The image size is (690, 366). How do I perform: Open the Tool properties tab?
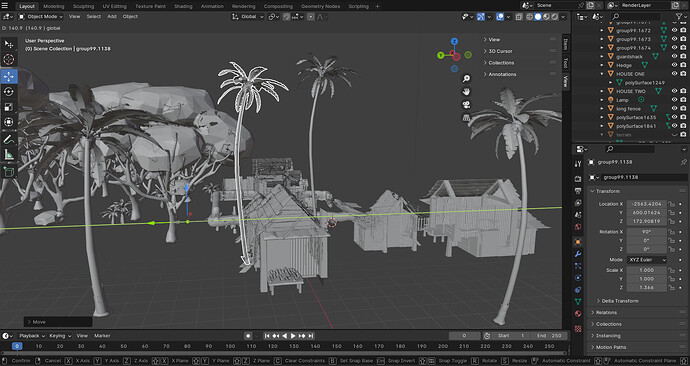(x=578, y=164)
